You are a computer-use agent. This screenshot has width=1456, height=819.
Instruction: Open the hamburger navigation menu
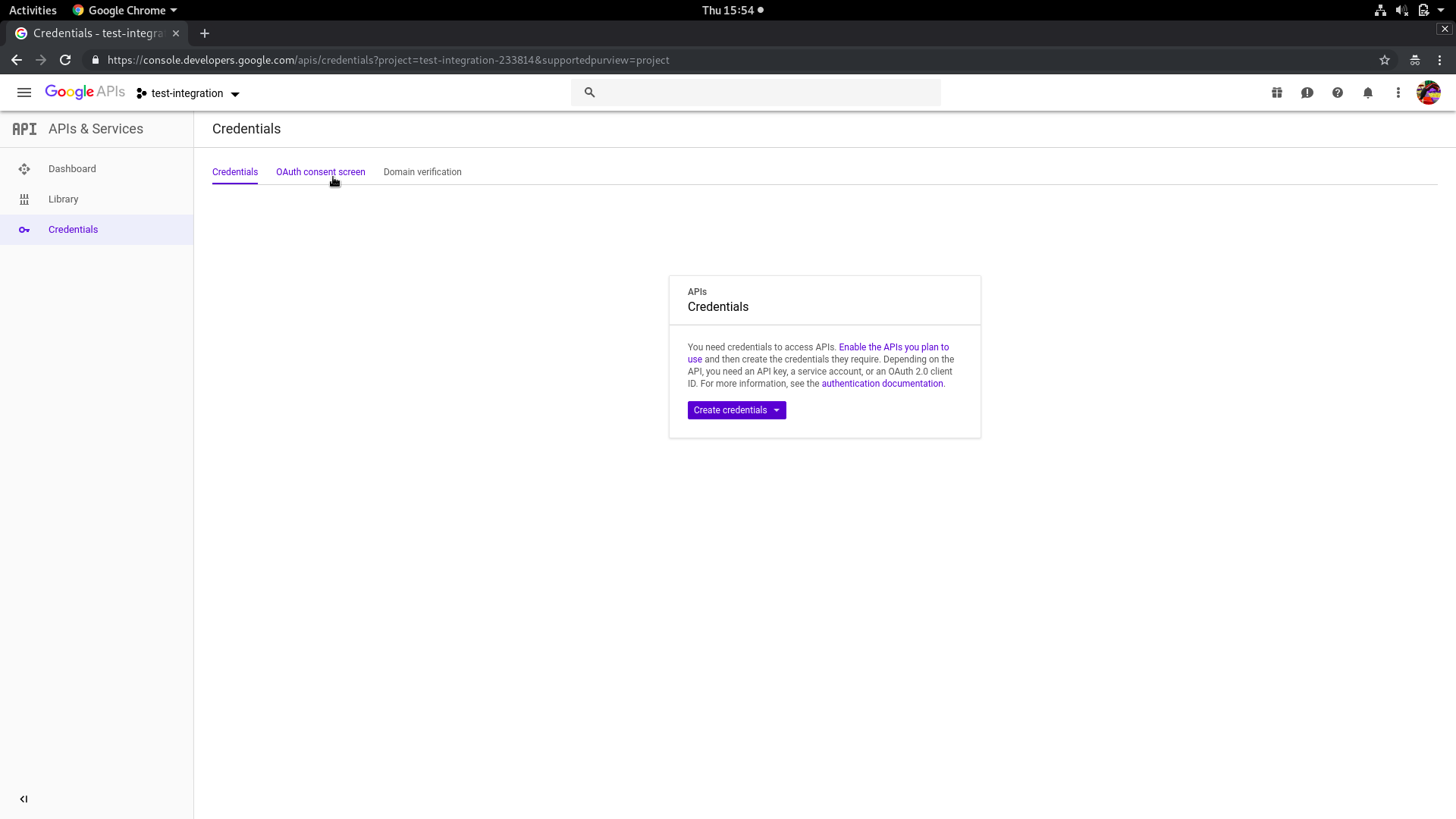tap(24, 93)
